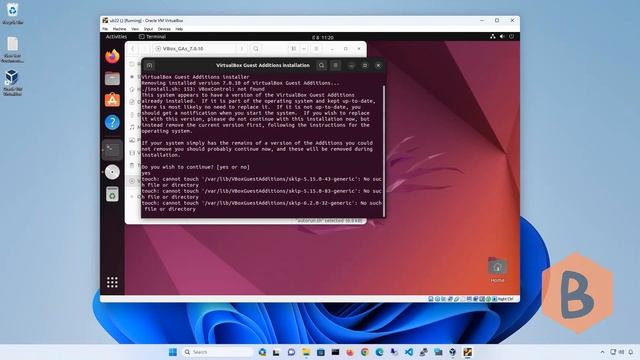Open the Ubuntu network status icon
This screenshot has height=360, width=640.
(x=493, y=37)
